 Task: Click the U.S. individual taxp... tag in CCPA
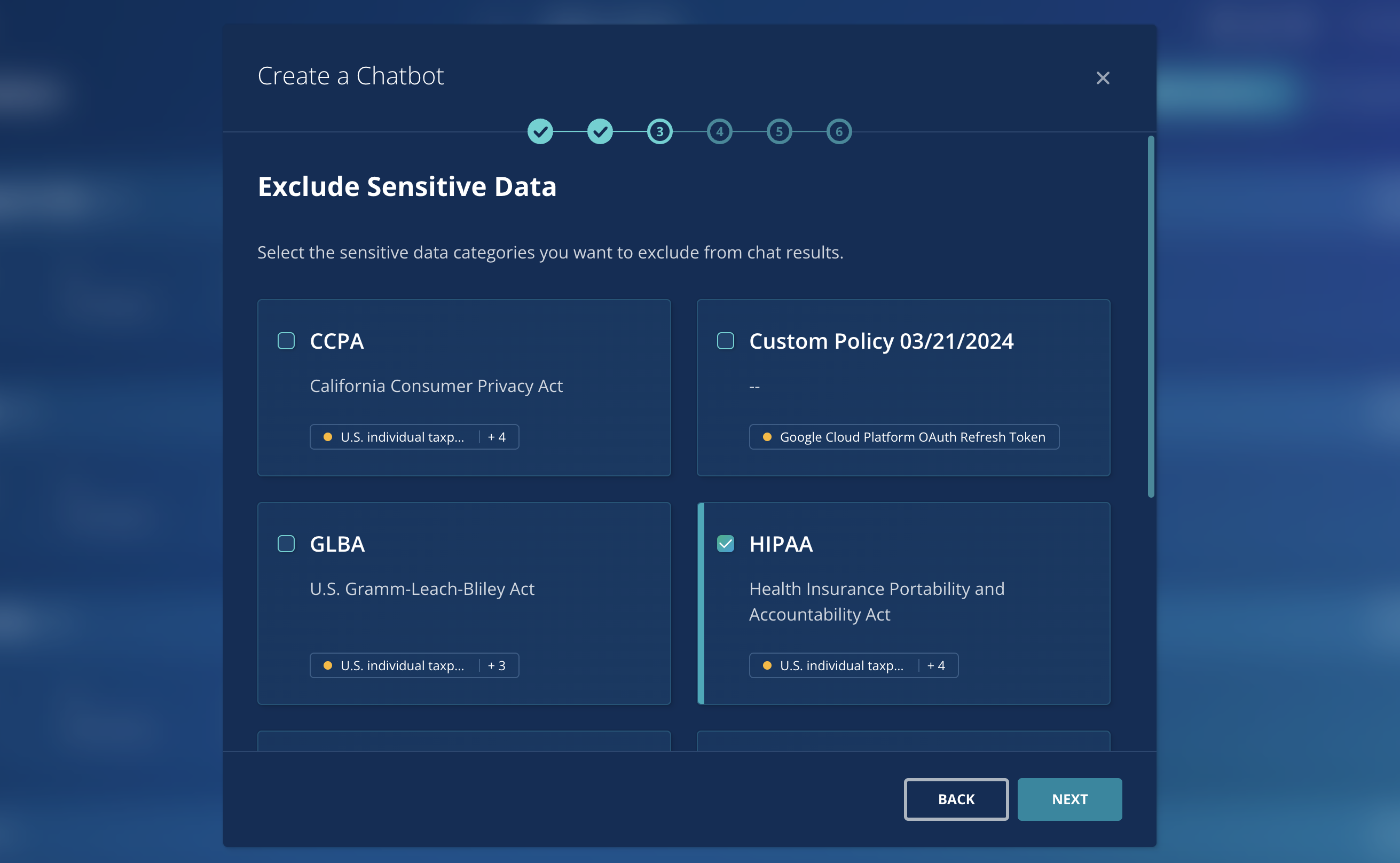pyautogui.click(x=402, y=437)
